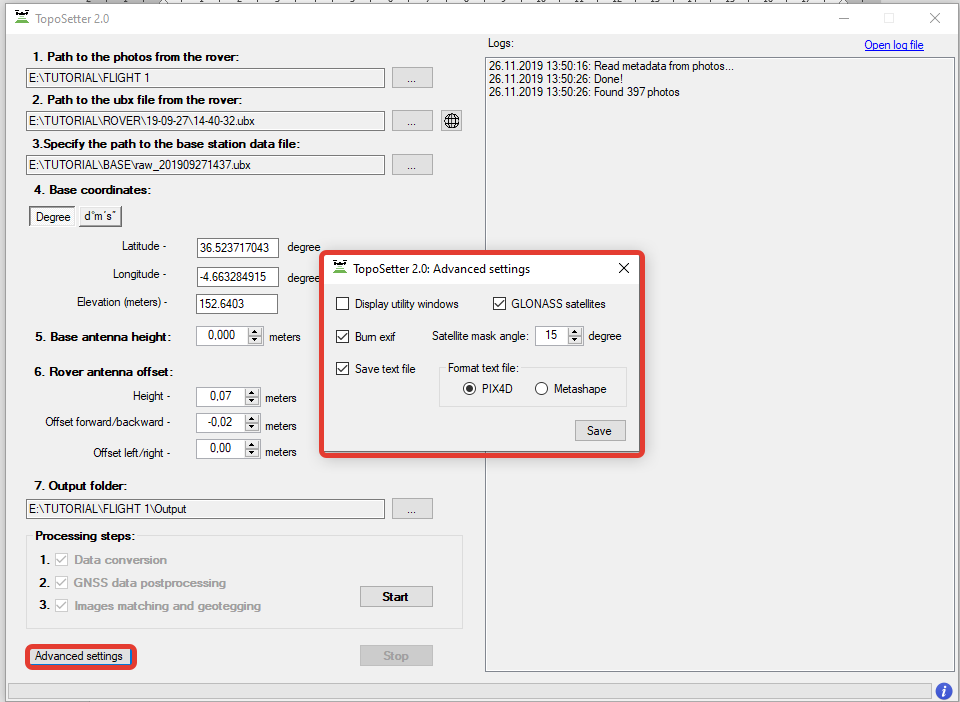Decrease rover antenna height offset
Image resolution: width=960 pixels, height=702 pixels.
(252, 402)
